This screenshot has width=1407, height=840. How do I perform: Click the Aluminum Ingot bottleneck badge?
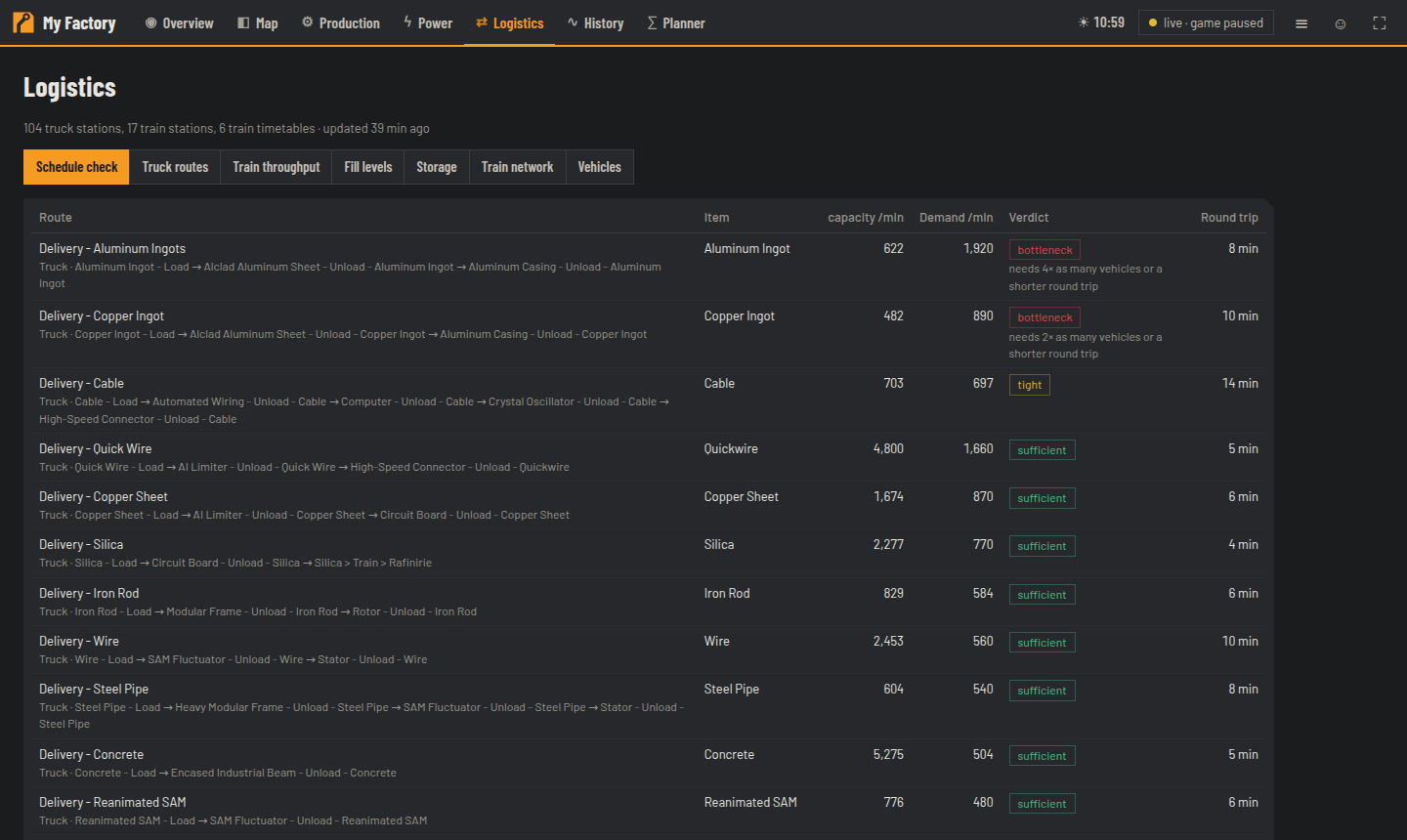1045,250
